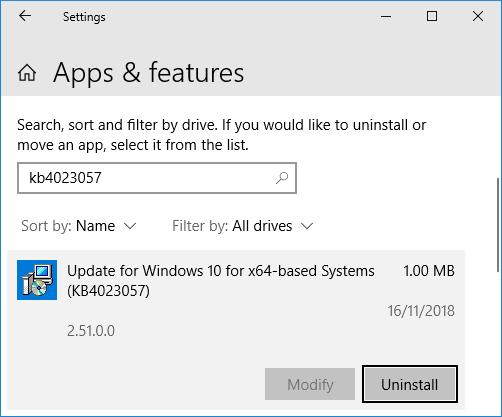Select the KB4023057 update installer icon
This screenshot has width=502, height=417.
coord(37,280)
